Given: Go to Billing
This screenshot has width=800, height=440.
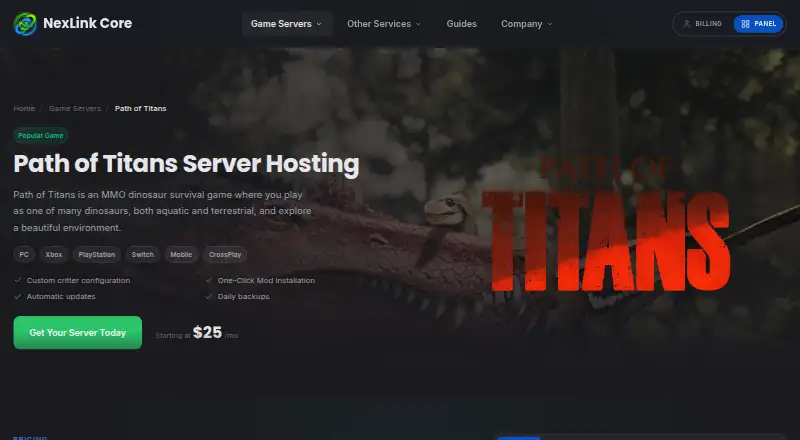Looking at the screenshot, I should (x=702, y=24).
